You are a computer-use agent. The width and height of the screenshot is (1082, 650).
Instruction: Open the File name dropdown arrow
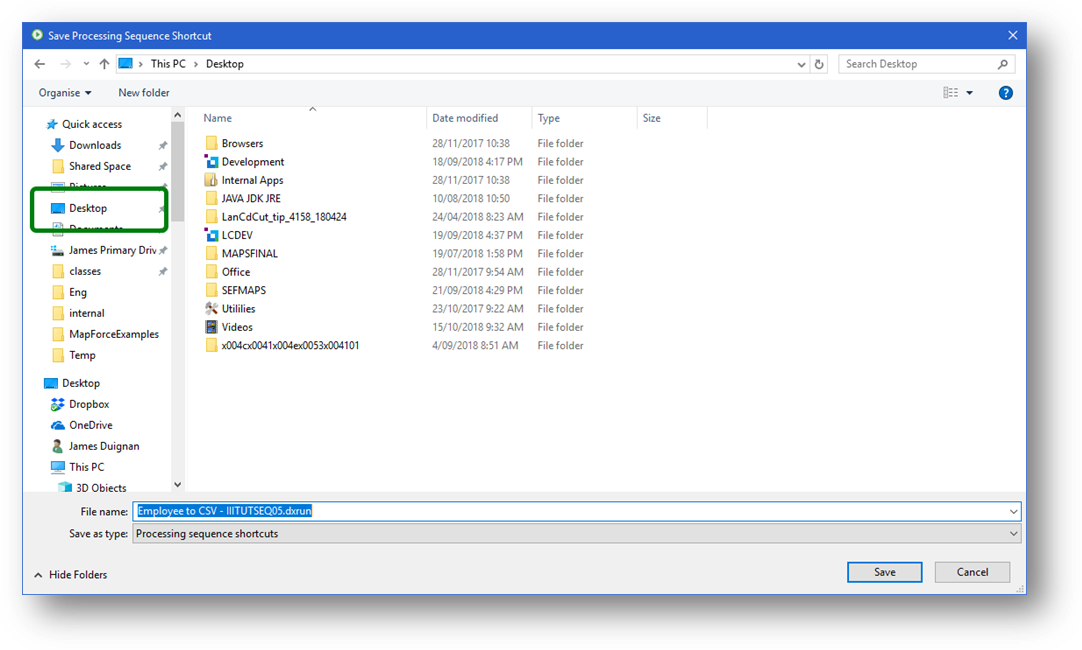tap(1014, 511)
